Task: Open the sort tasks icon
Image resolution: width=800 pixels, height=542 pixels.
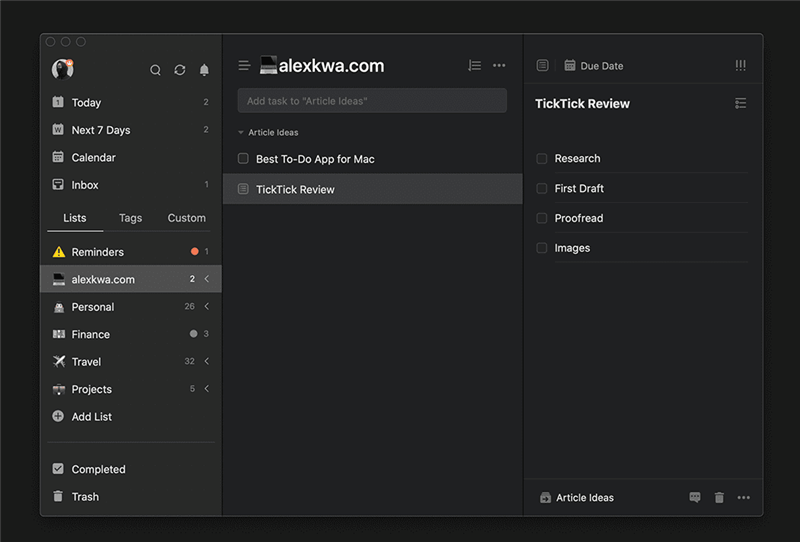Action: (474, 66)
